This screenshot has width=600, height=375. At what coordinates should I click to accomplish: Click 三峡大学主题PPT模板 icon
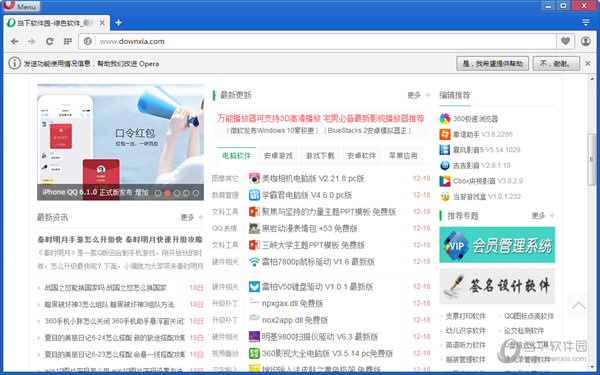[x=254, y=245]
